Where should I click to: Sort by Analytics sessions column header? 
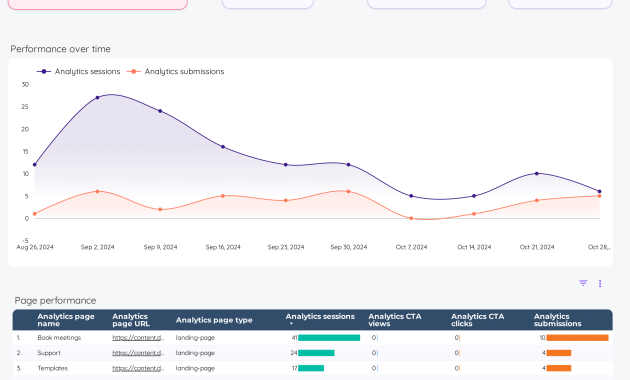[x=320, y=317]
